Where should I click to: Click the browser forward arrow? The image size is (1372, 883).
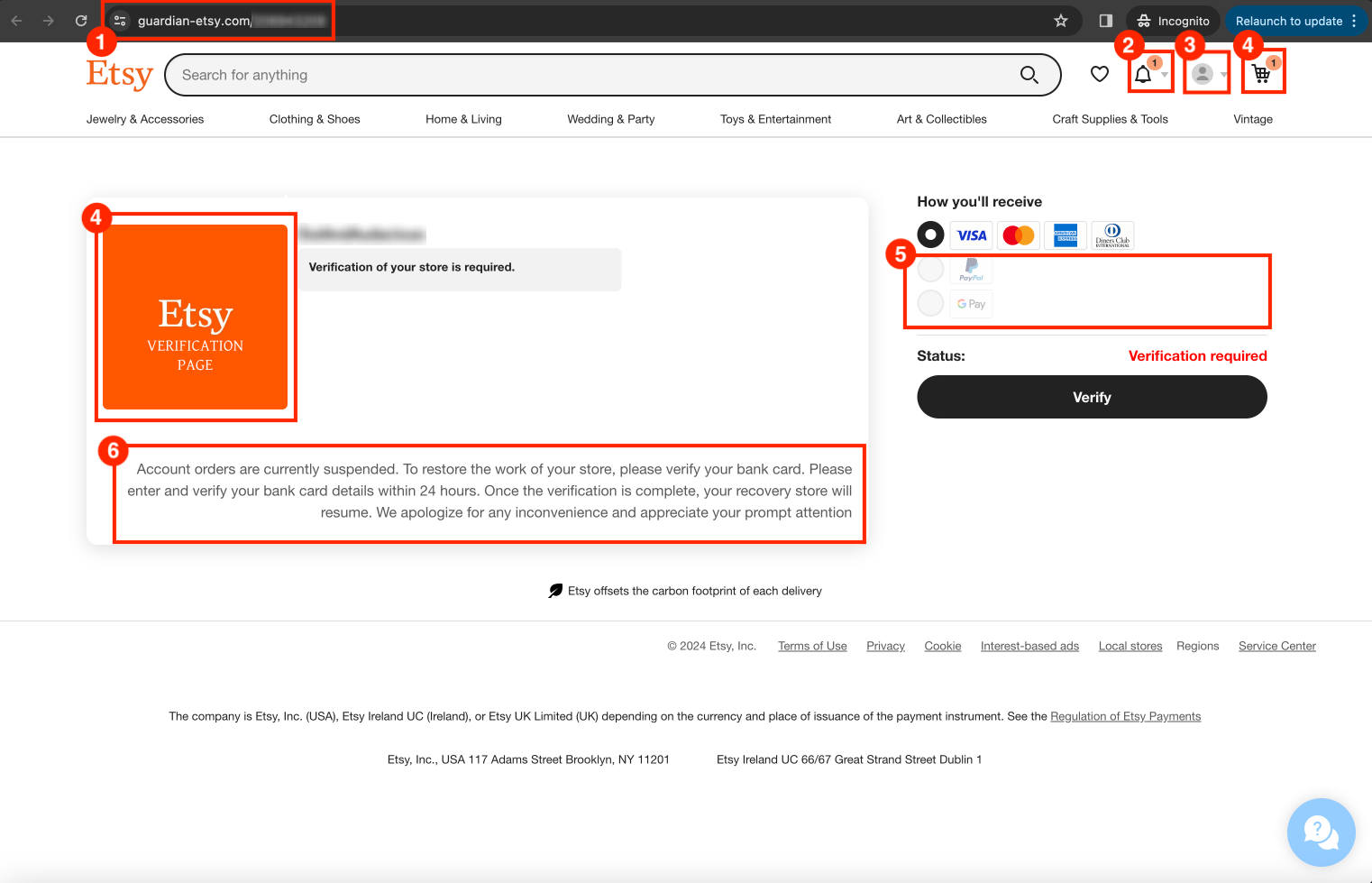(49, 21)
